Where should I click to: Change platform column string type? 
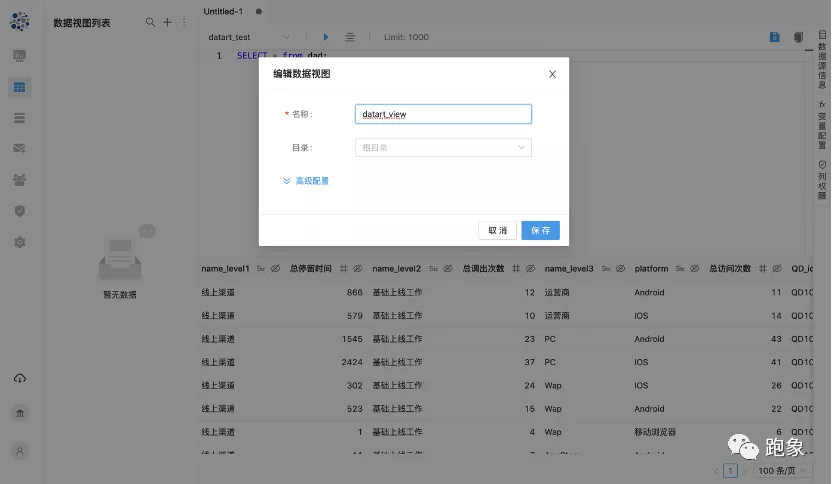680,269
